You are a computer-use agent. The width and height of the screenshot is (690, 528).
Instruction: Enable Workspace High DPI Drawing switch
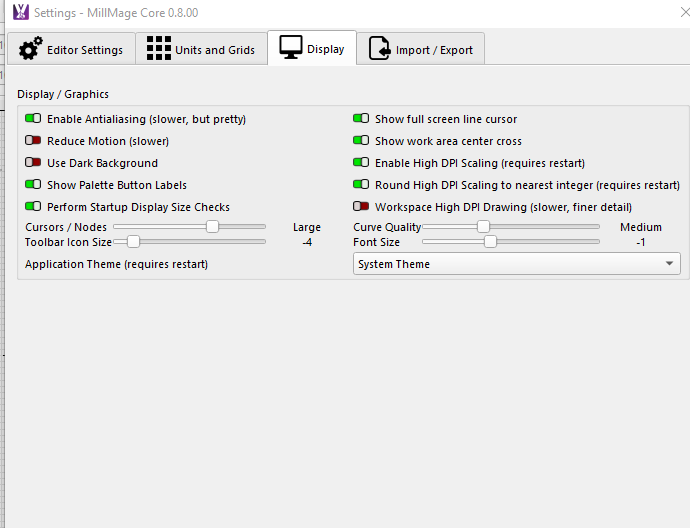pyautogui.click(x=361, y=207)
